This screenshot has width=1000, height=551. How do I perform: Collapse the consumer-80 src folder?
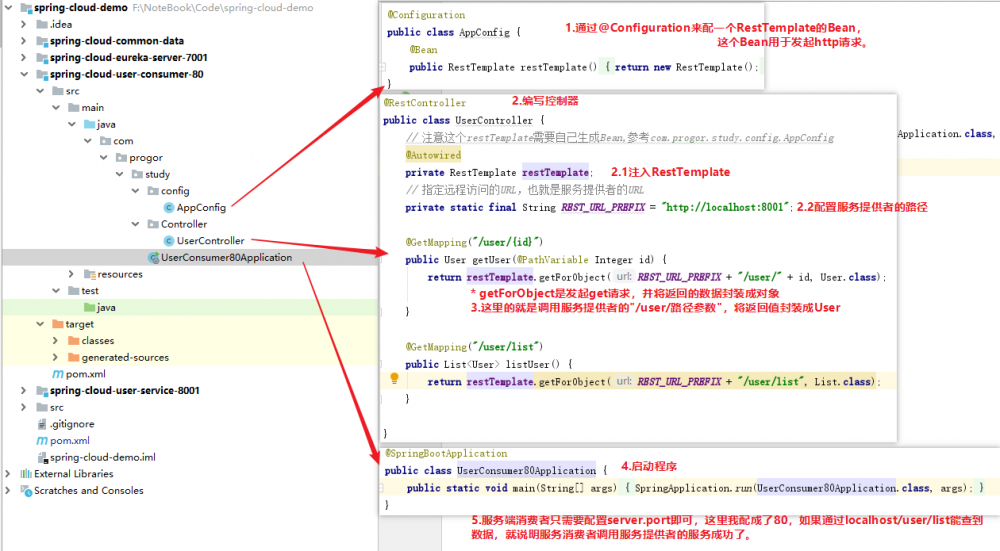point(40,91)
